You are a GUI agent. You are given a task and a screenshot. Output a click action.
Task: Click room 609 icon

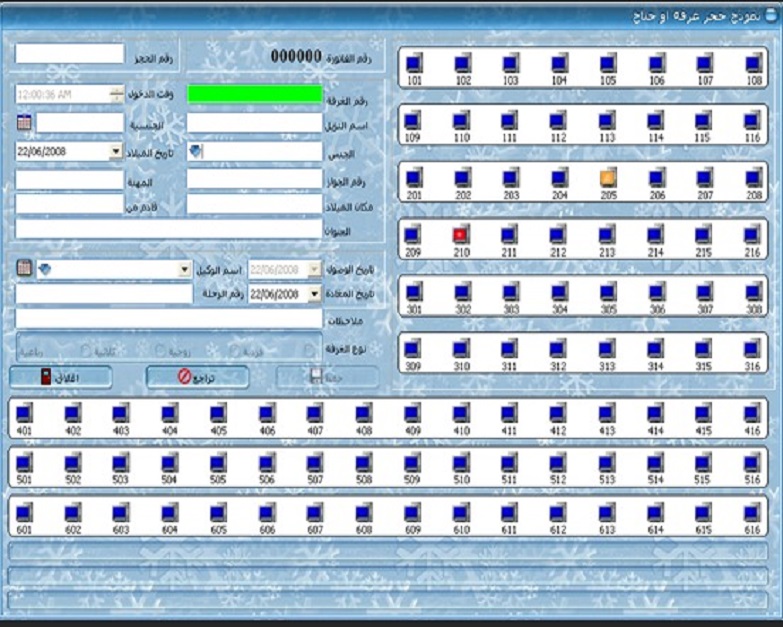(413, 513)
